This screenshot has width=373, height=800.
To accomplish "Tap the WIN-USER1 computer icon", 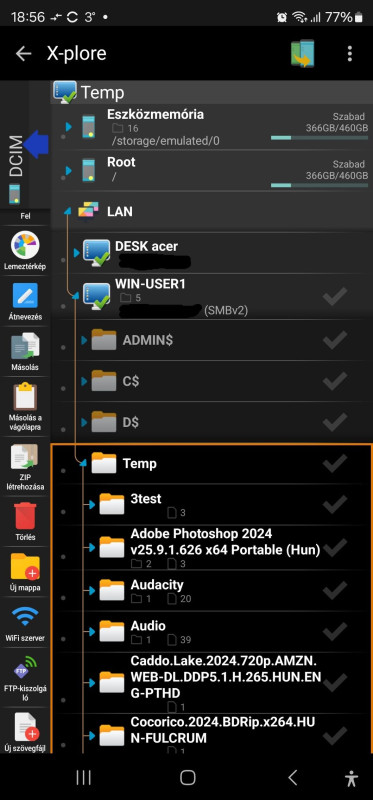I will (96, 296).
